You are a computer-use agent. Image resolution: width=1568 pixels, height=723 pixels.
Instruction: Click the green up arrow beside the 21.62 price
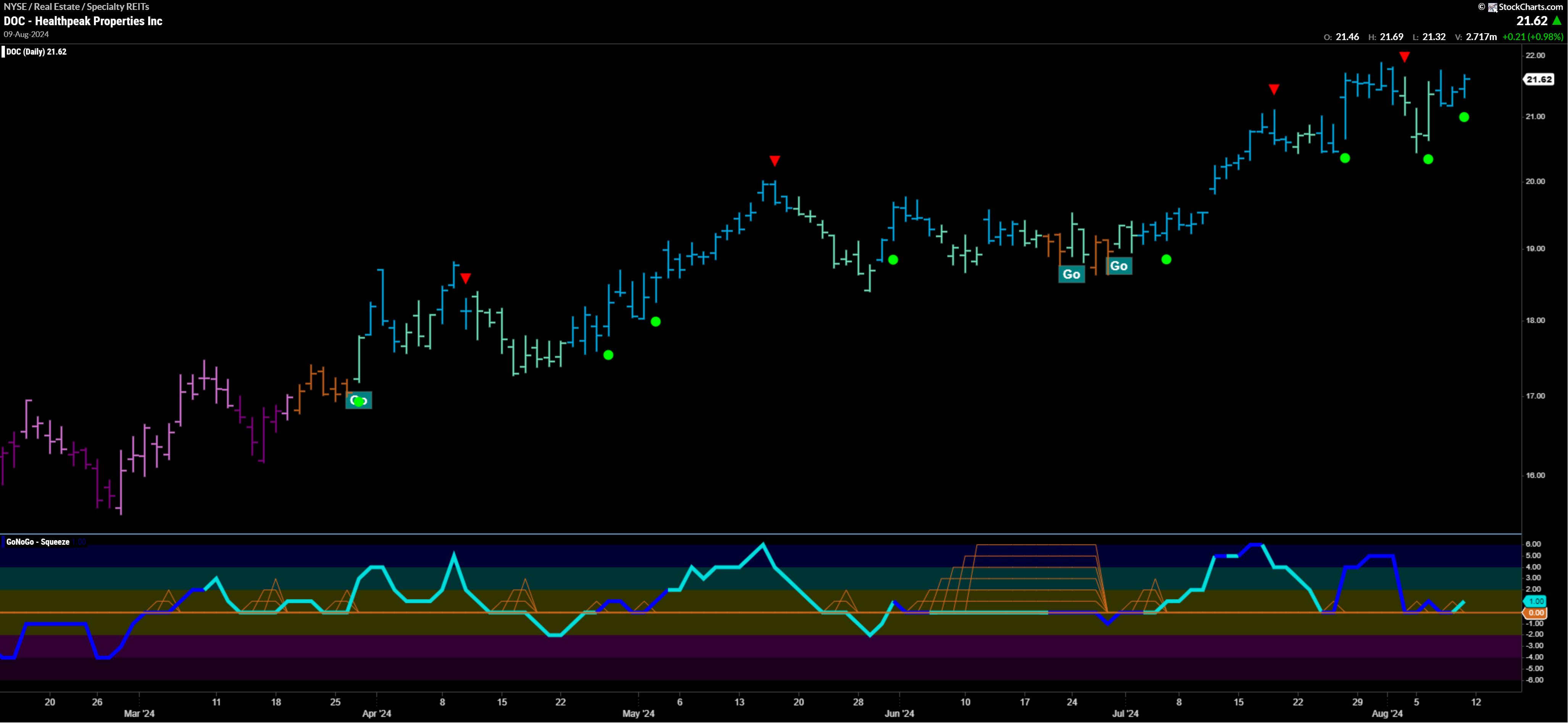[1557, 21]
